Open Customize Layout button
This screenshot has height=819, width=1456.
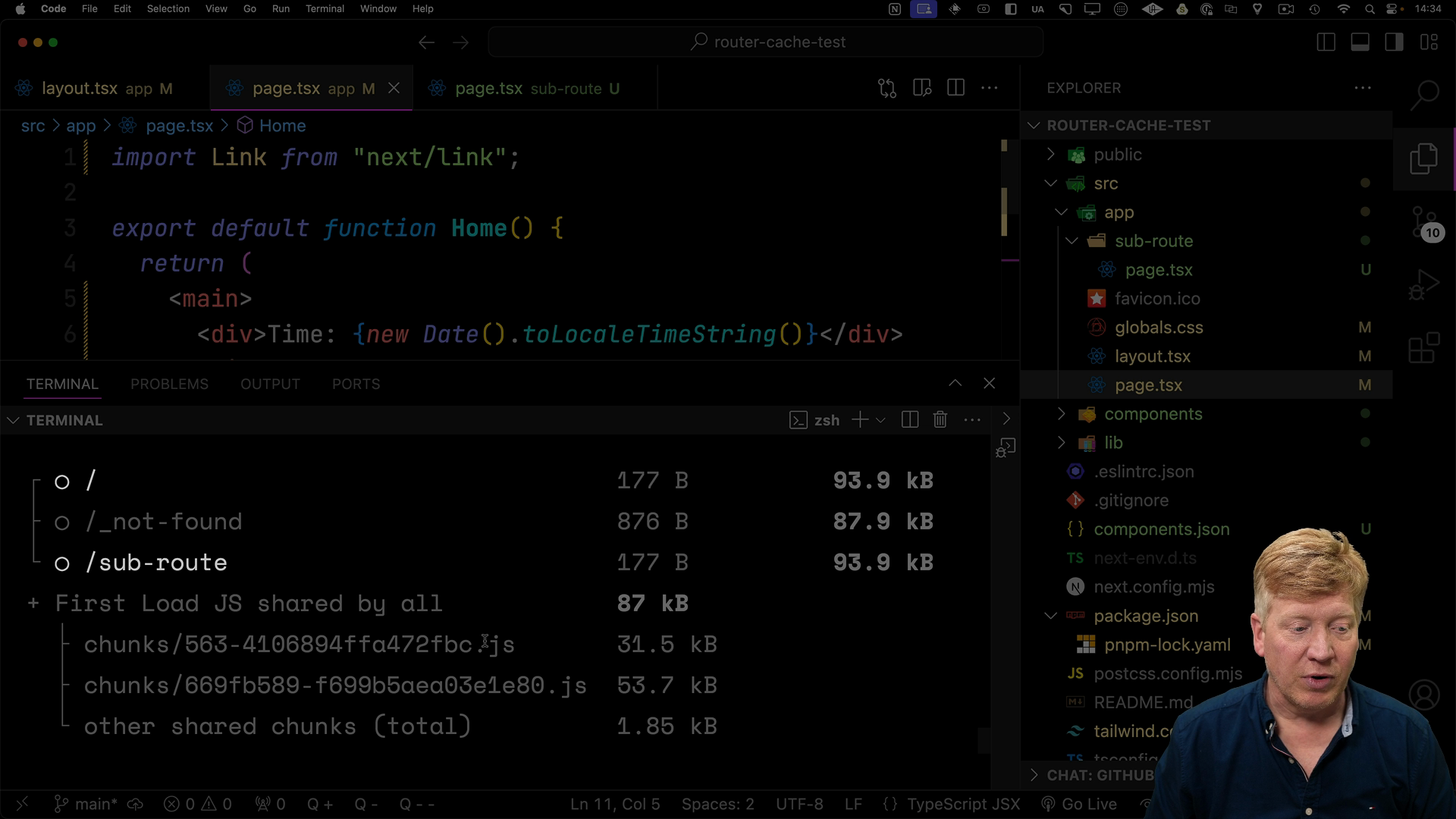pos(1429,42)
